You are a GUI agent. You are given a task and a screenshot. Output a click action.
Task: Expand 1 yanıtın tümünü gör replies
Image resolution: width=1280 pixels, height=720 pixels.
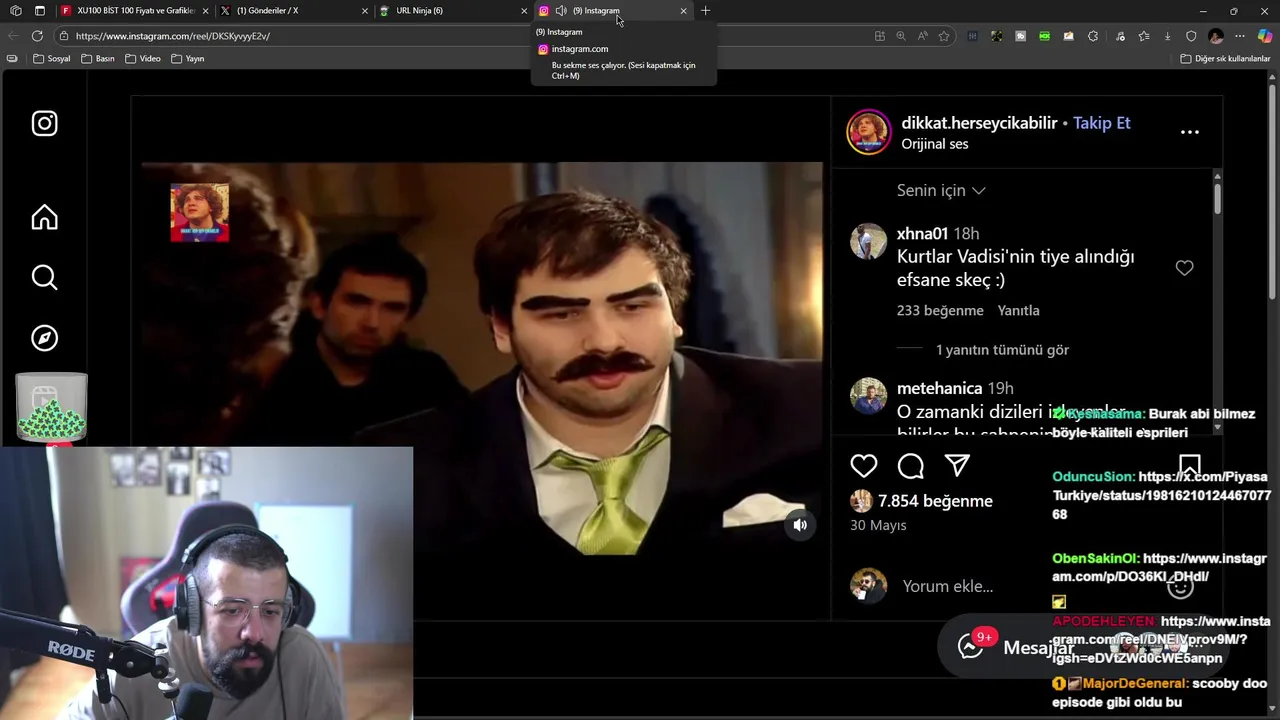1002,350
